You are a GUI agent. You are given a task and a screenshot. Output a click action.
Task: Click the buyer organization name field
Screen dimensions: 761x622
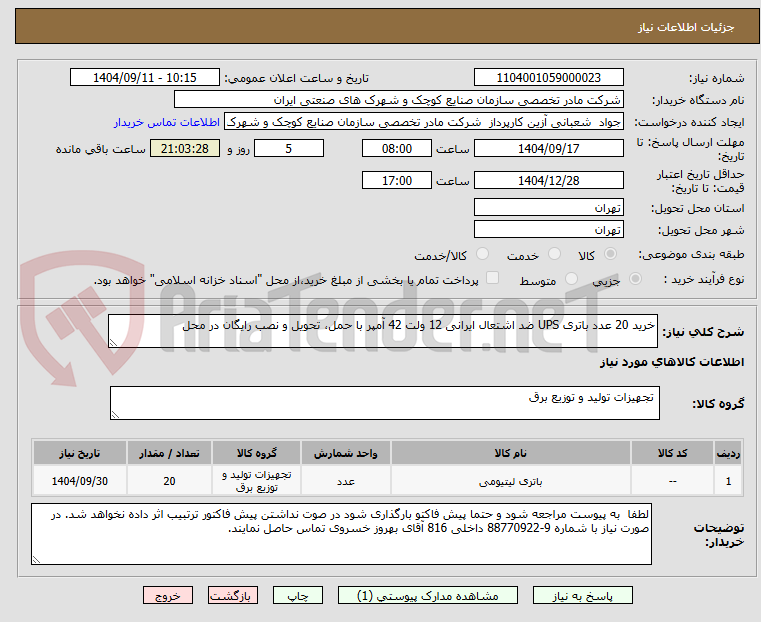398,100
